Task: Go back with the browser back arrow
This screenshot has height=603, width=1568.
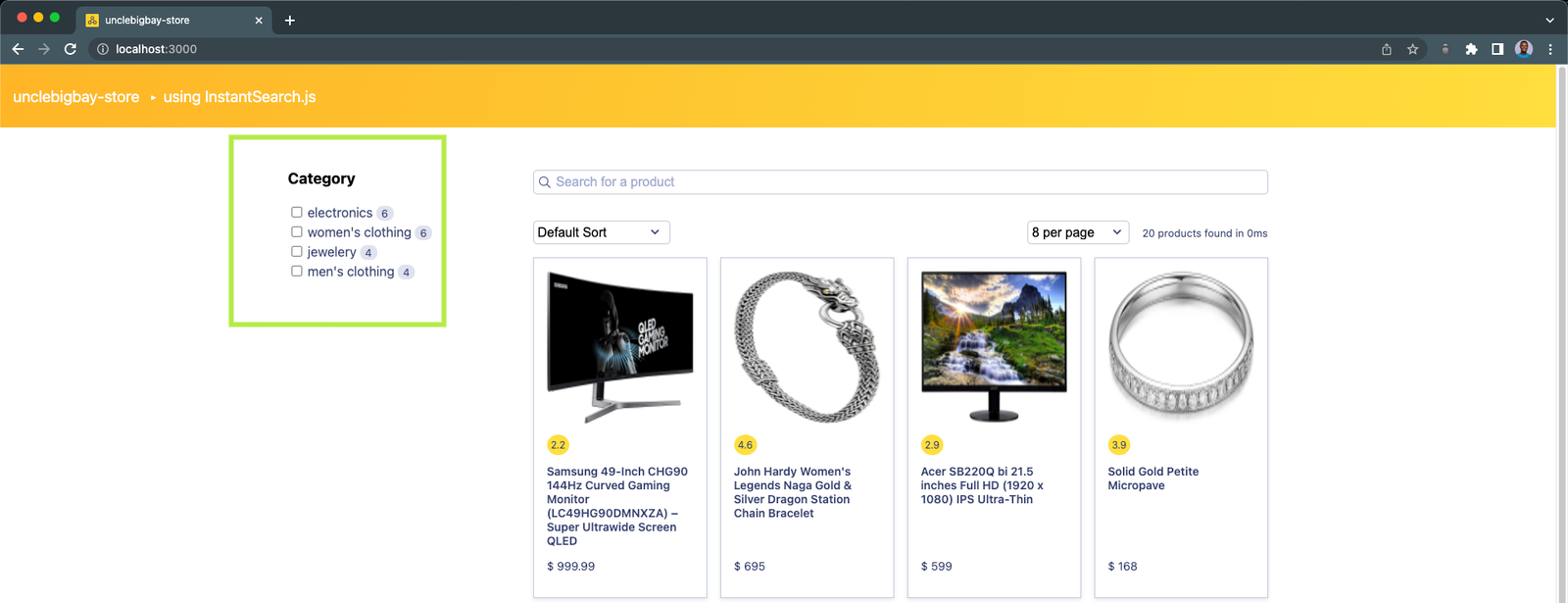Action: tap(18, 49)
